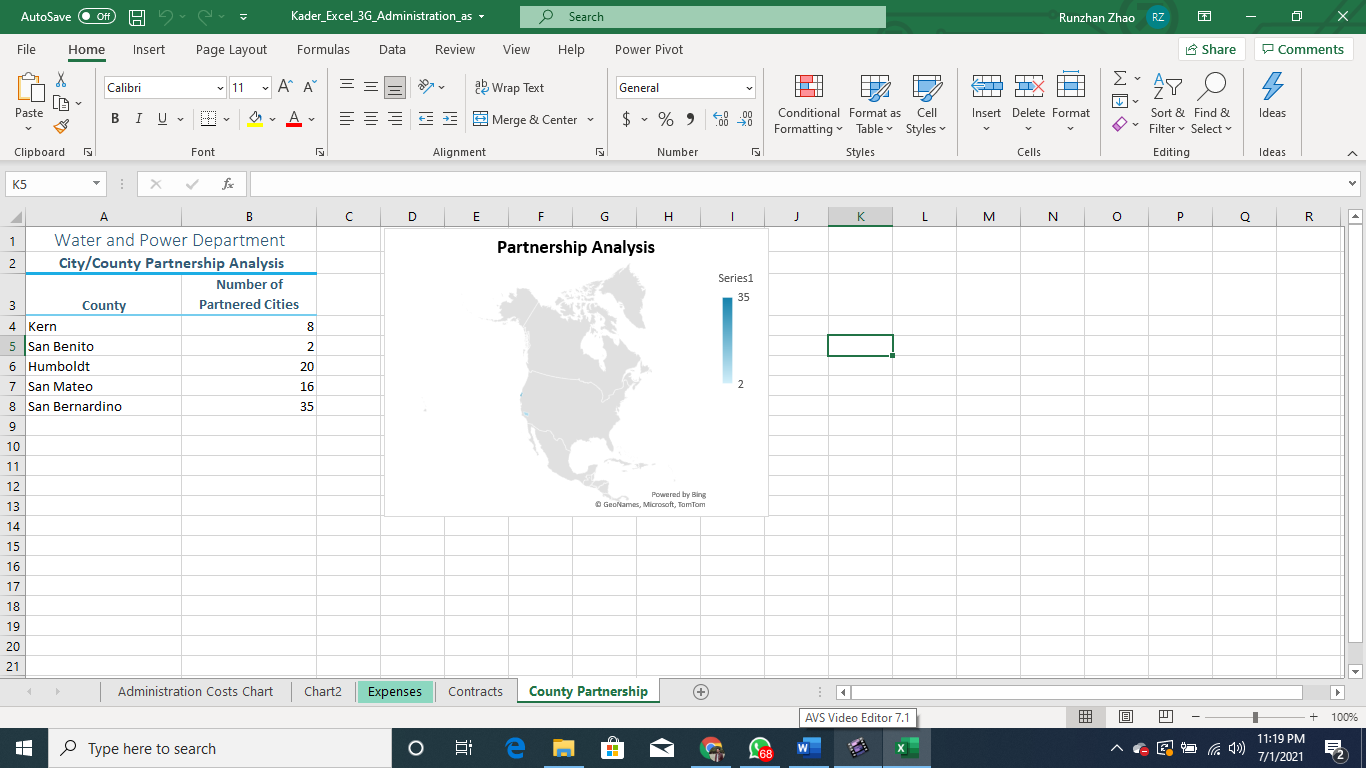Switch to Page Layout view icon
This screenshot has width=1366, height=768.
click(1125, 717)
